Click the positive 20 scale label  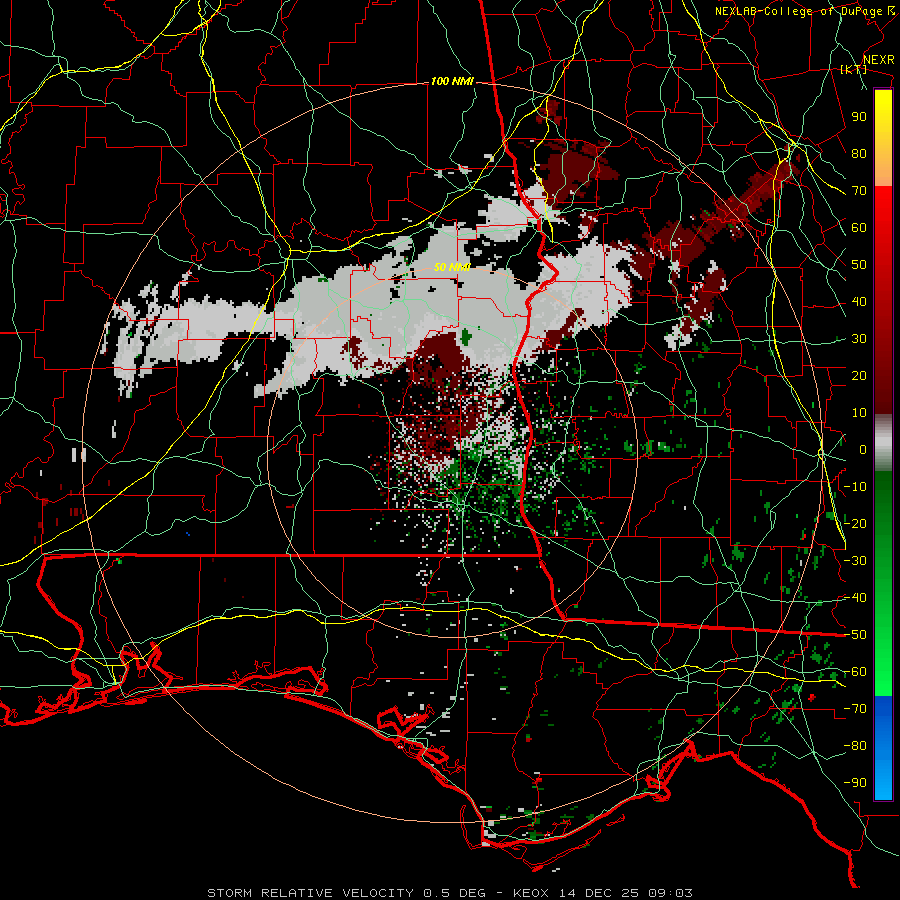click(x=859, y=375)
